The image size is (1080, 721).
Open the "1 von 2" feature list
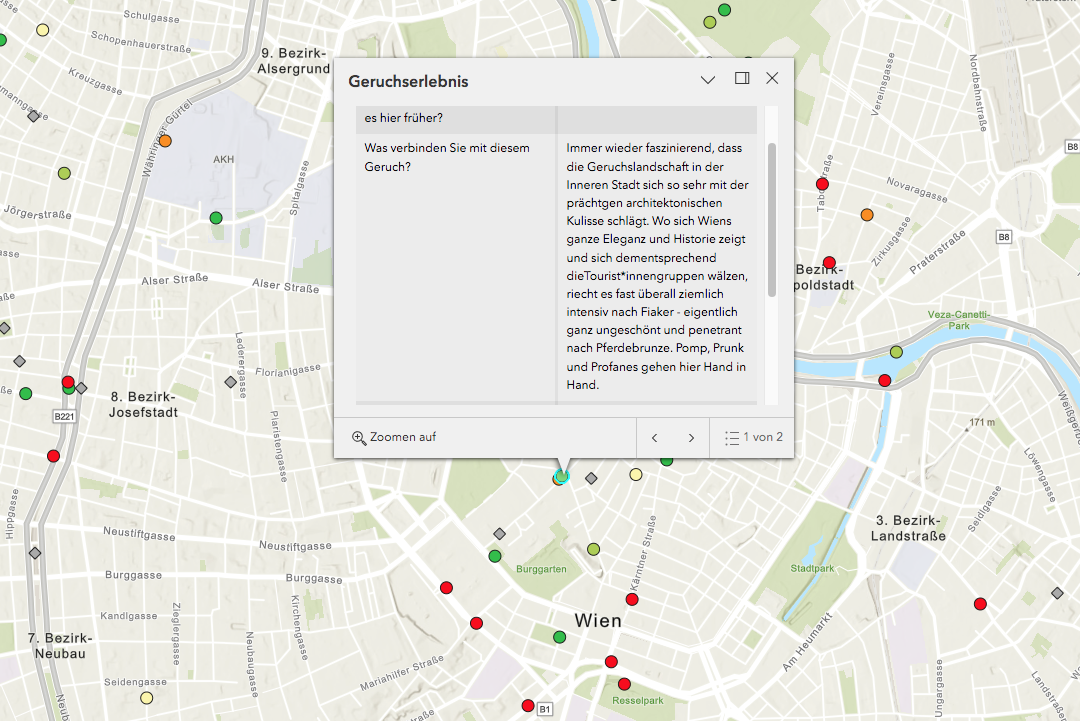click(x=753, y=438)
